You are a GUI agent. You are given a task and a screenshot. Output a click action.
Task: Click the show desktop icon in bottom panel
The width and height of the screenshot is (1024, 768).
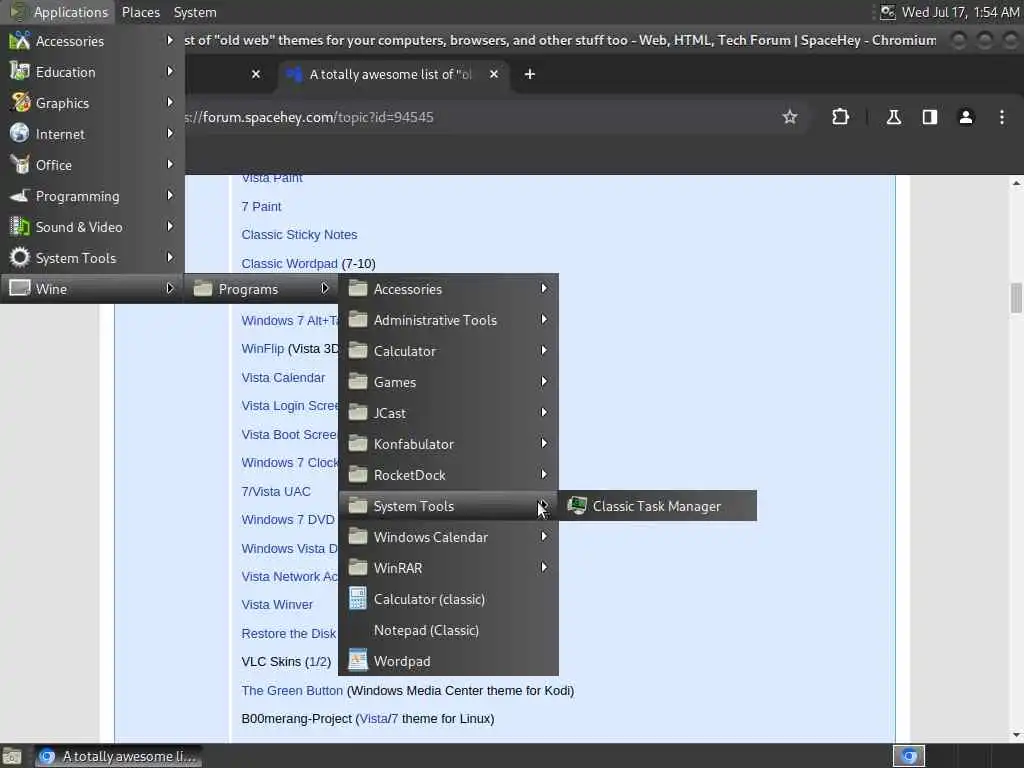point(12,757)
